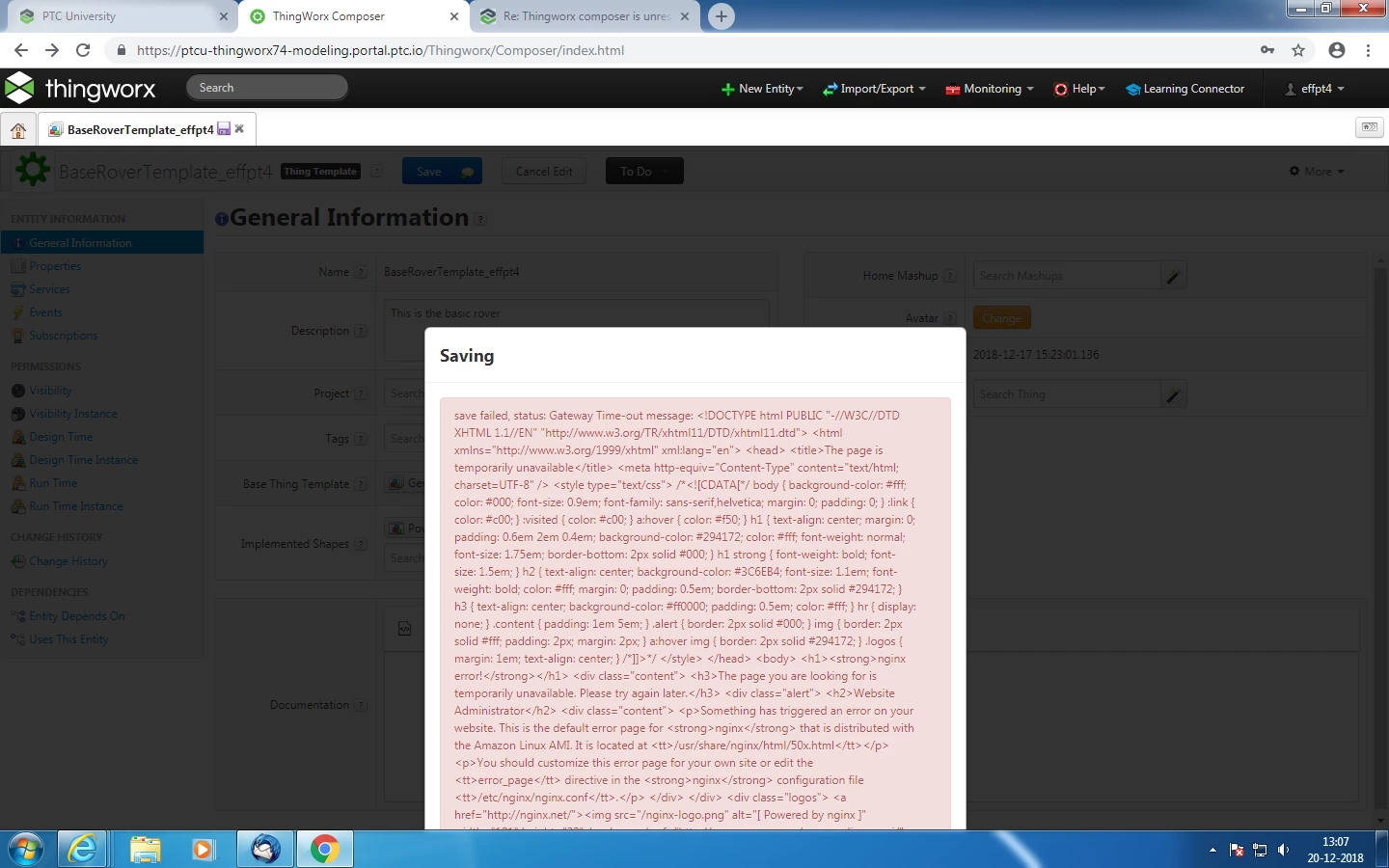This screenshot has height=868, width=1389.
Task: Expand the More options menu
Action: click(1317, 172)
